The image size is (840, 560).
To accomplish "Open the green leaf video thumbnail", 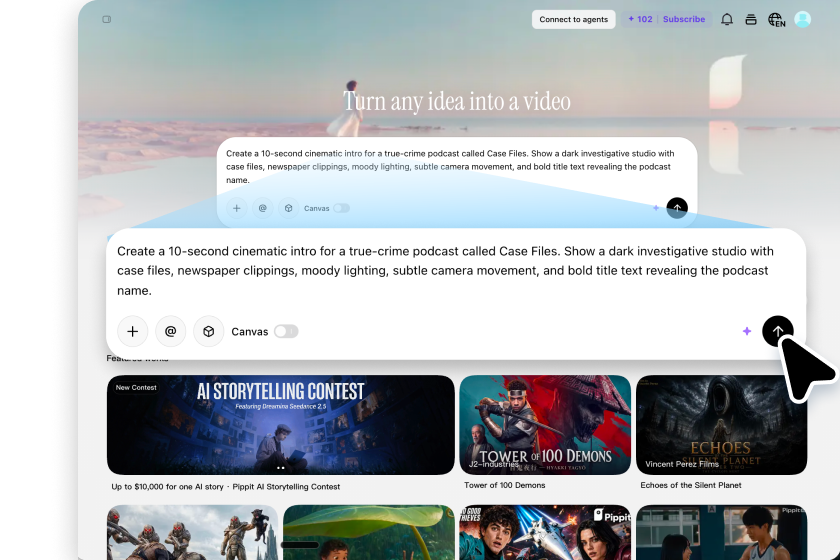I will [x=369, y=532].
